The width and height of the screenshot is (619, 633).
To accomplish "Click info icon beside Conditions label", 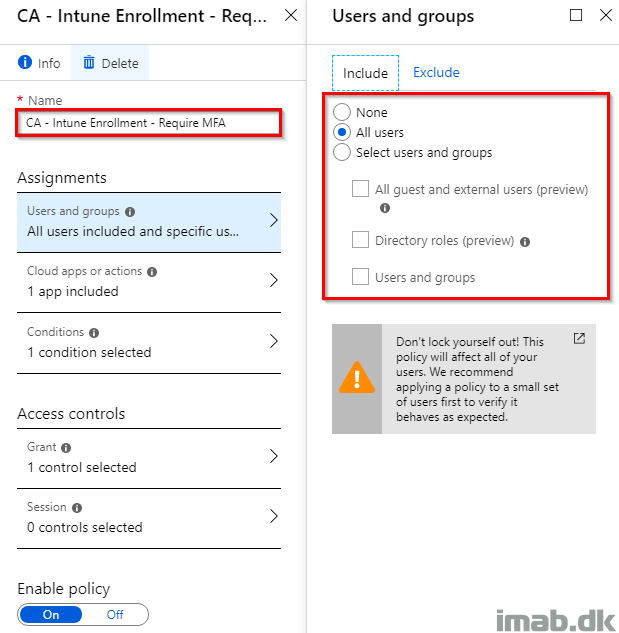I will click(x=94, y=333).
